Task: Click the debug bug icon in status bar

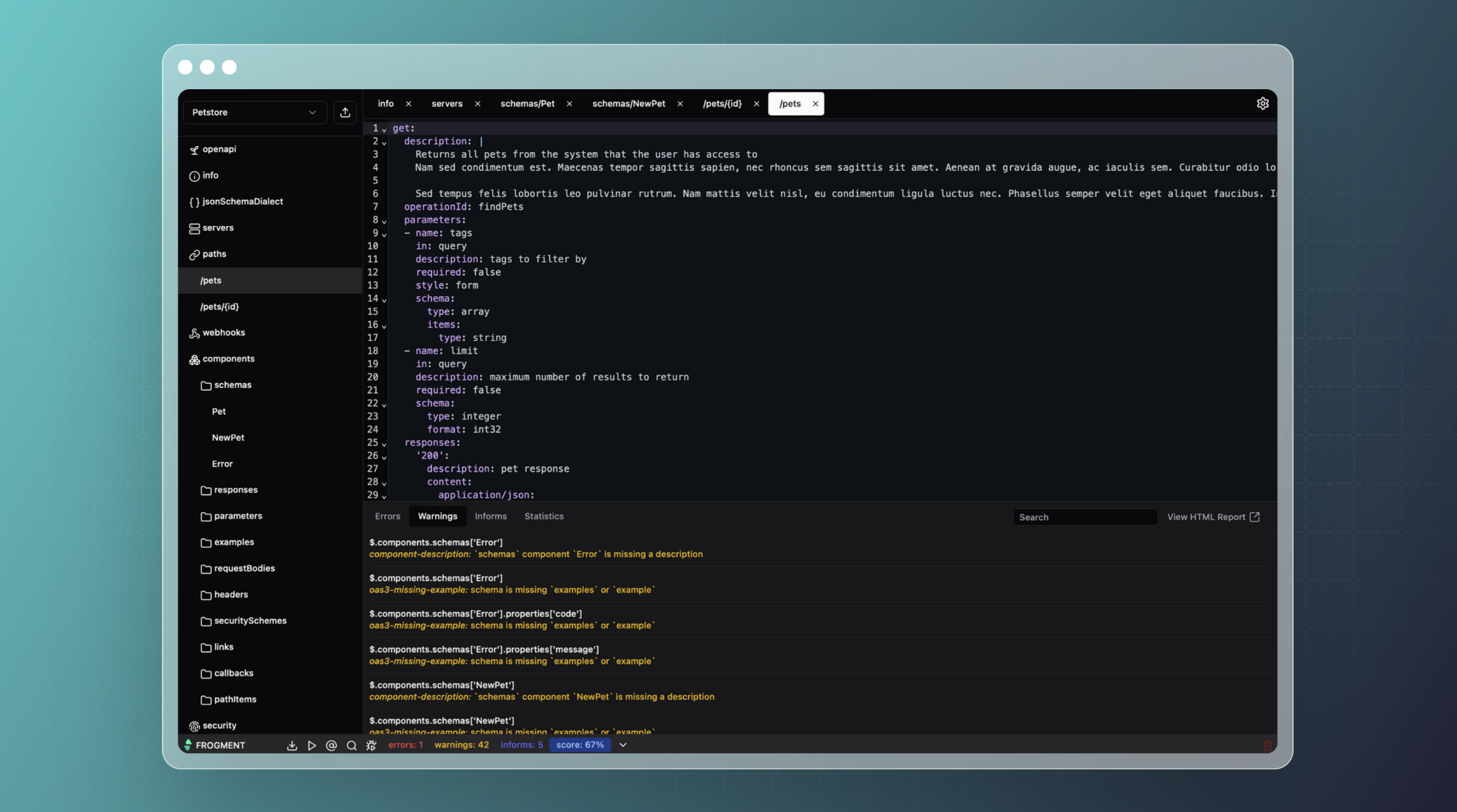Action: (372, 745)
